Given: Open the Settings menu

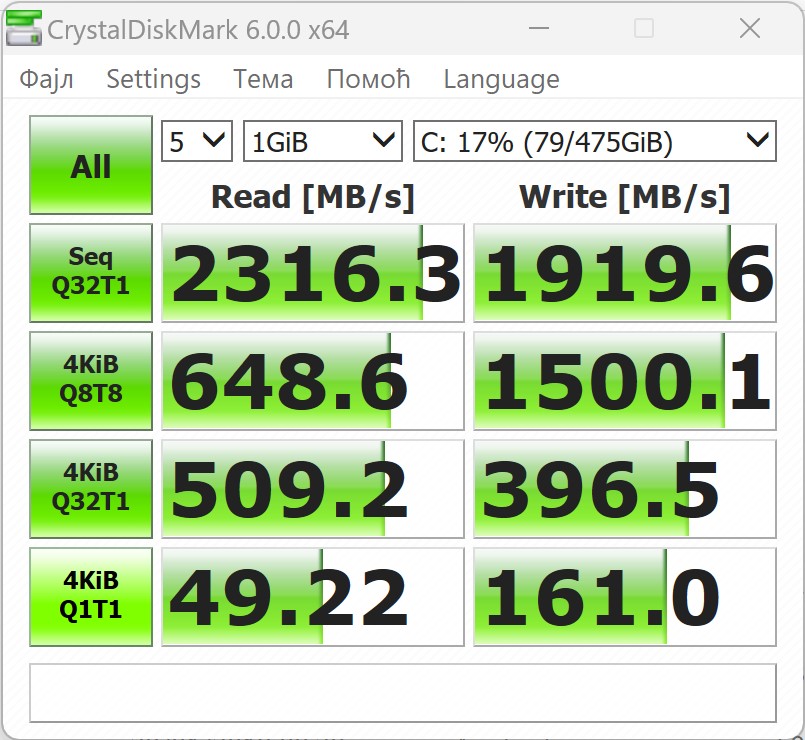Looking at the screenshot, I should point(153,79).
